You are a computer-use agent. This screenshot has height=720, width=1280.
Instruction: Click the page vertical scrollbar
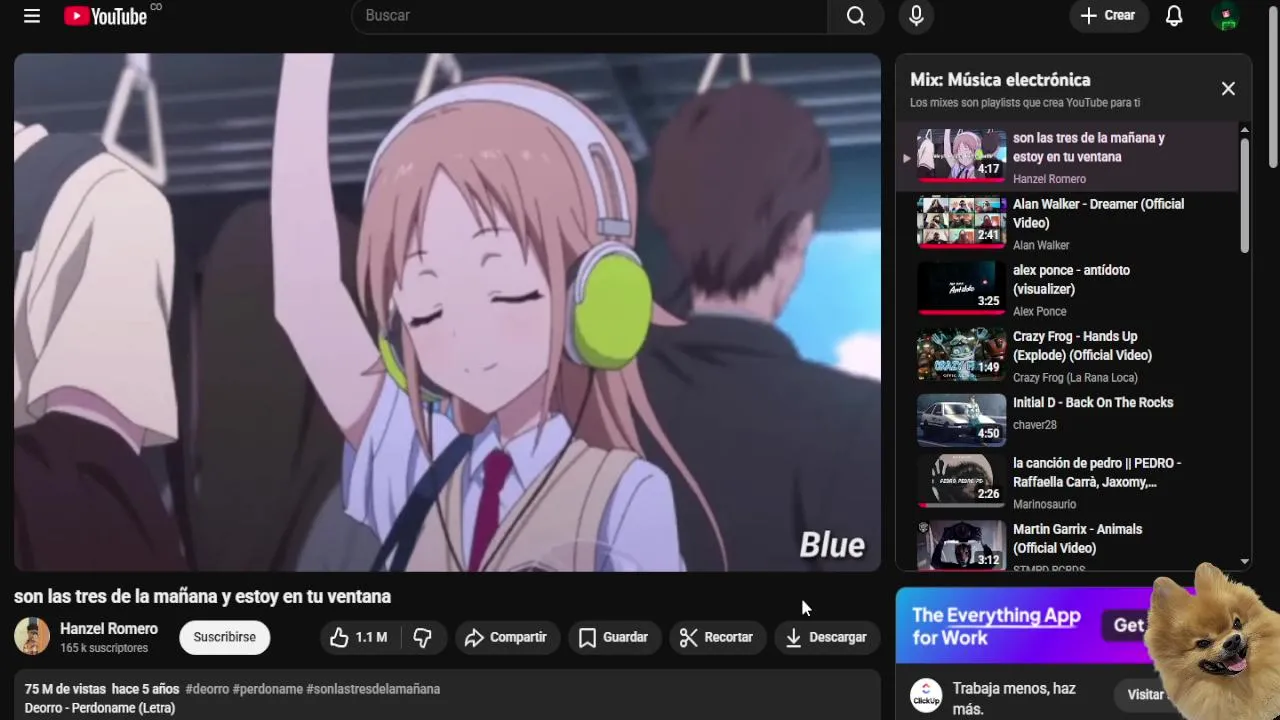(x=1273, y=85)
